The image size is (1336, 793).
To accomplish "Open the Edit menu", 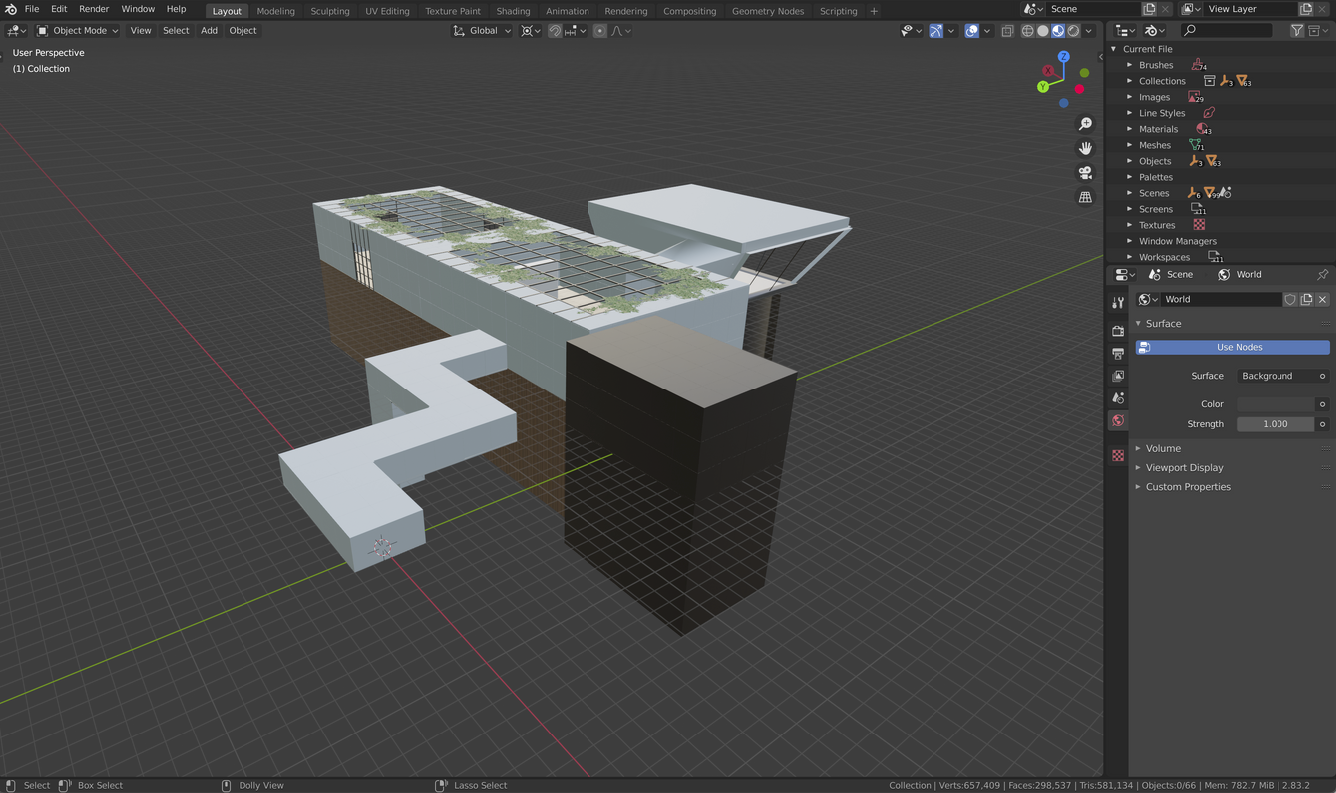I will tap(59, 9).
